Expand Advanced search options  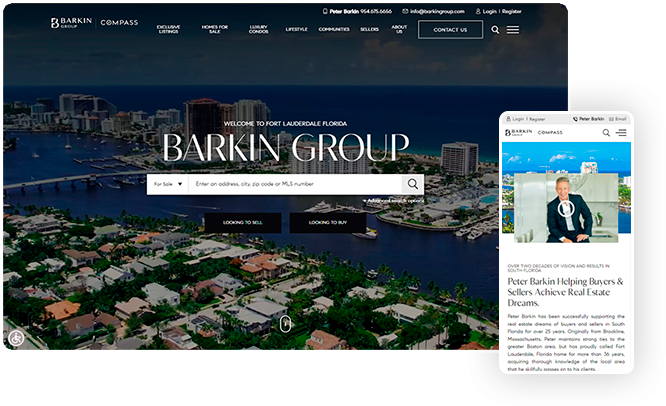(x=393, y=200)
